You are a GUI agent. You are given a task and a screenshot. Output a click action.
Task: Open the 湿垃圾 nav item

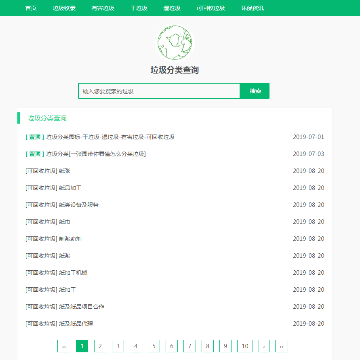172,8
